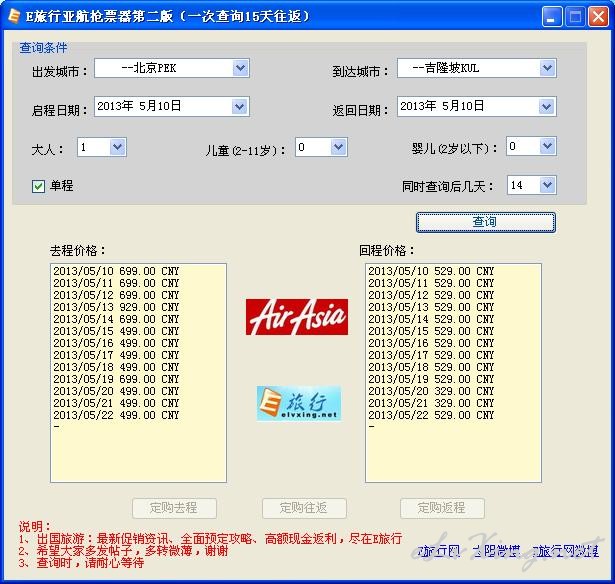Click the 查询时，请耐心等待 instruction line
The width and height of the screenshot is (615, 584).
point(81,563)
